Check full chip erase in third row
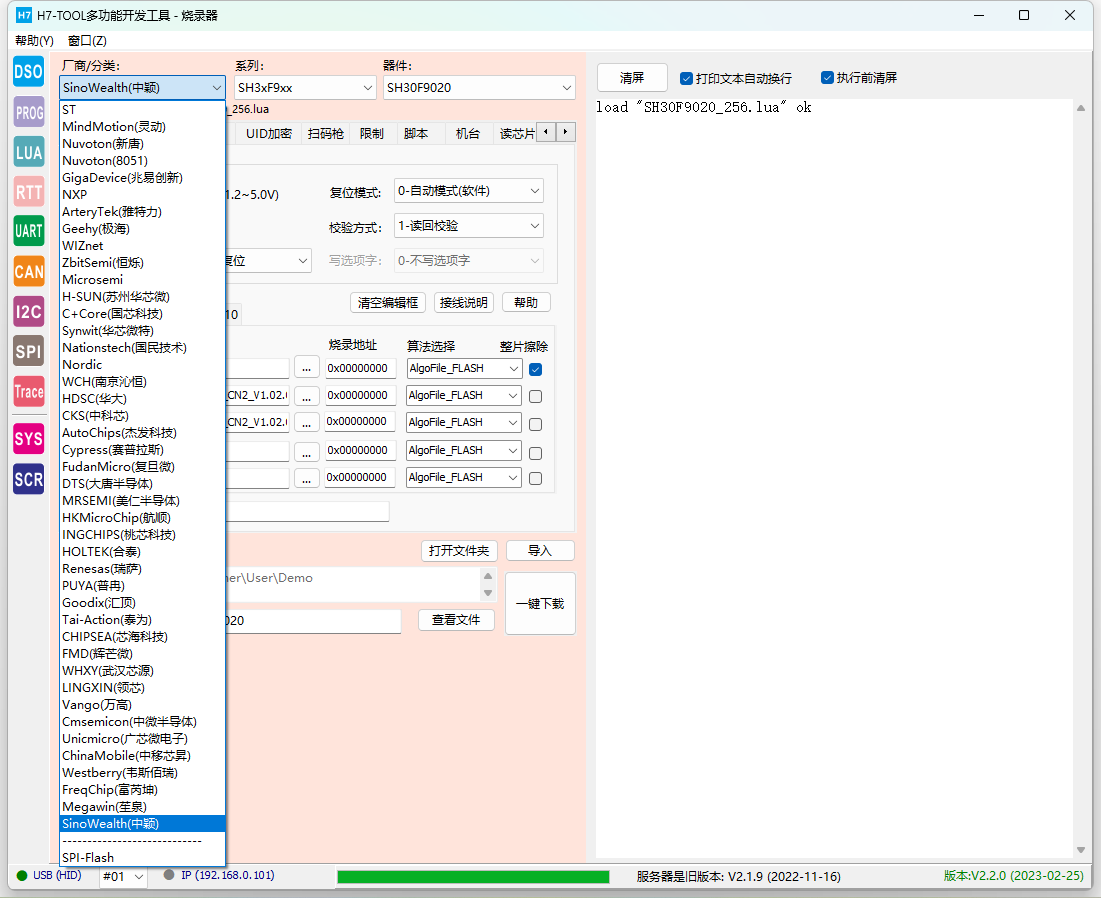Screen dimensions: 1101x898 click(x=536, y=424)
